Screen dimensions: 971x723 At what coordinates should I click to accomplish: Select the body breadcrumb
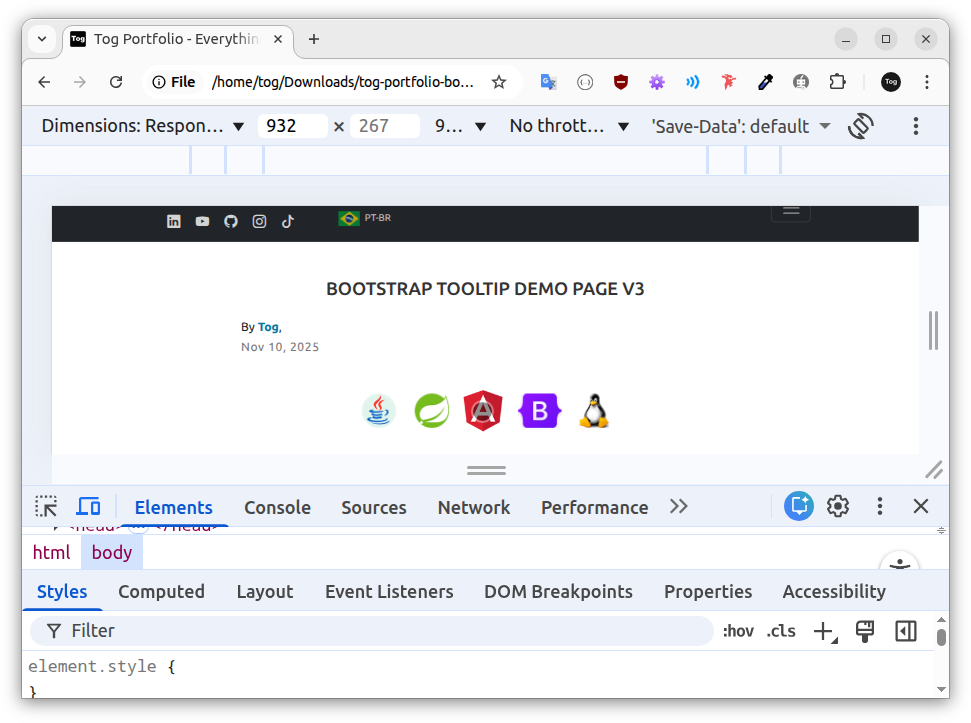click(x=112, y=552)
